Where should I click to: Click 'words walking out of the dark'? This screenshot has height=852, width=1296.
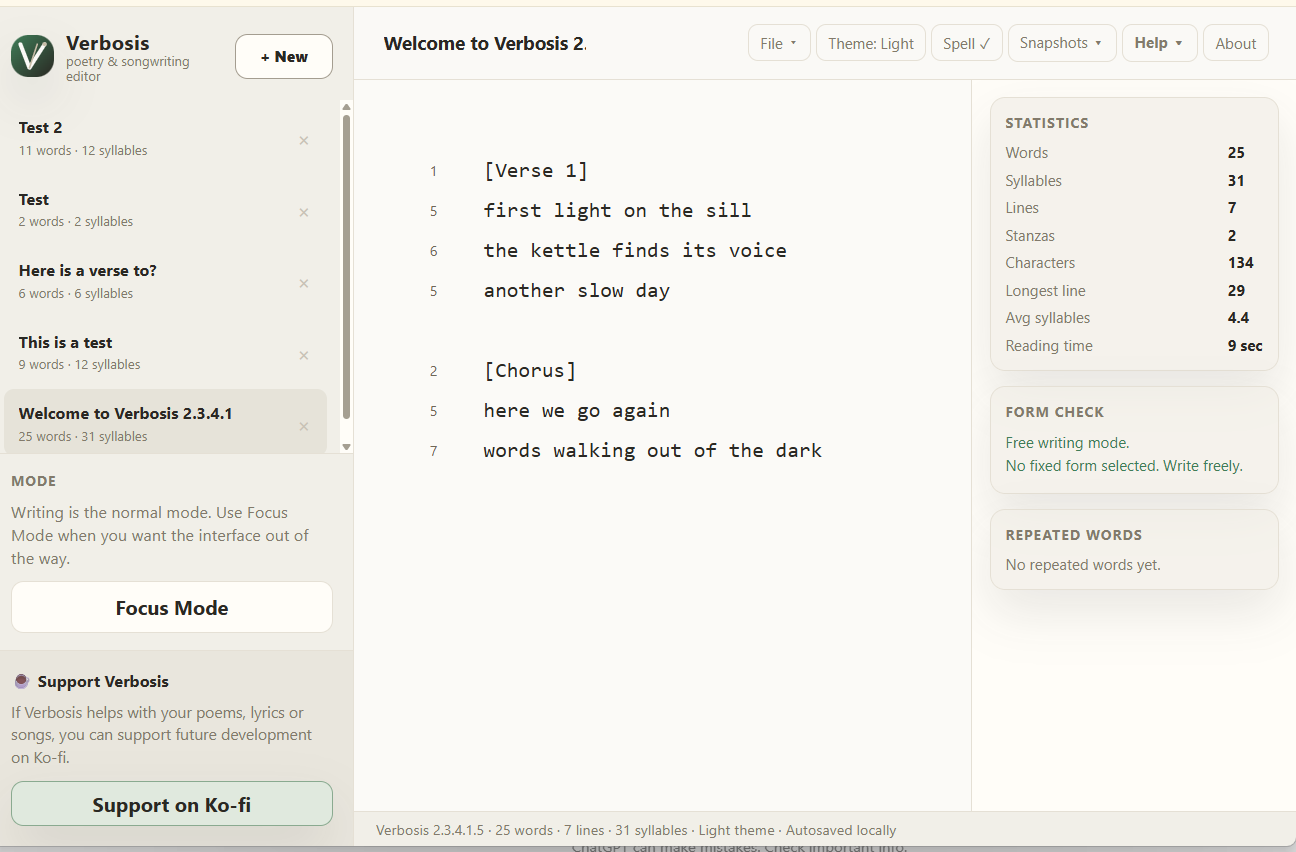pos(653,451)
